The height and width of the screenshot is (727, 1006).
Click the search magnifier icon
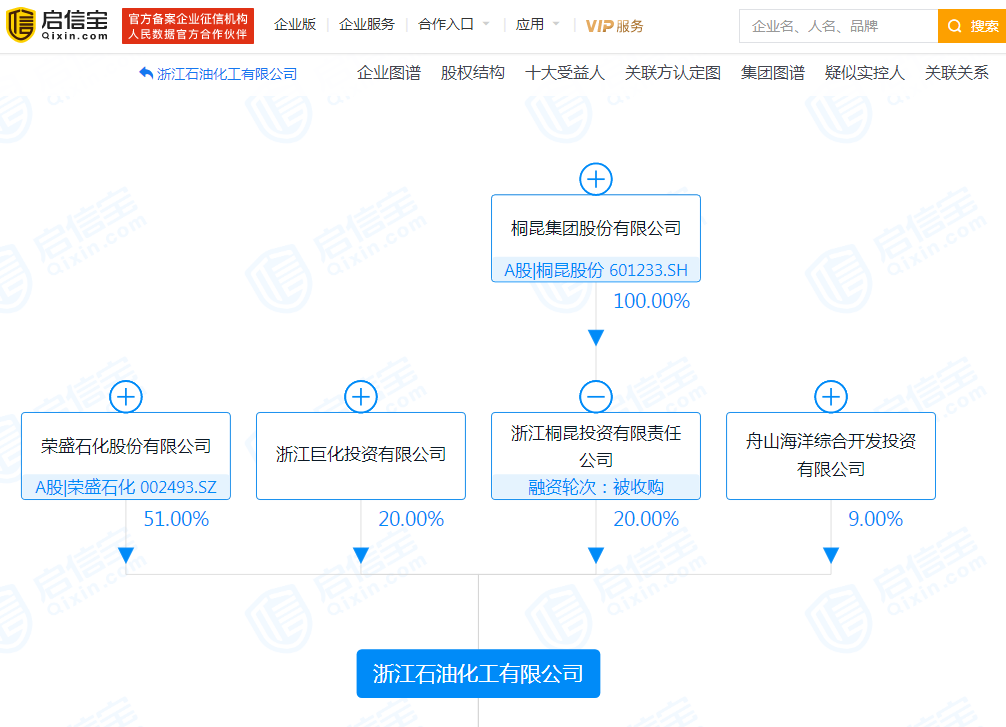click(955, 26)
